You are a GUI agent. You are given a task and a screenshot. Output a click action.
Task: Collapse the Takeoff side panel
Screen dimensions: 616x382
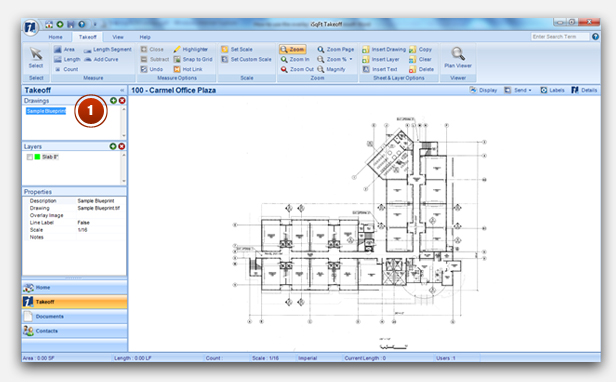[x=122, y=90]
